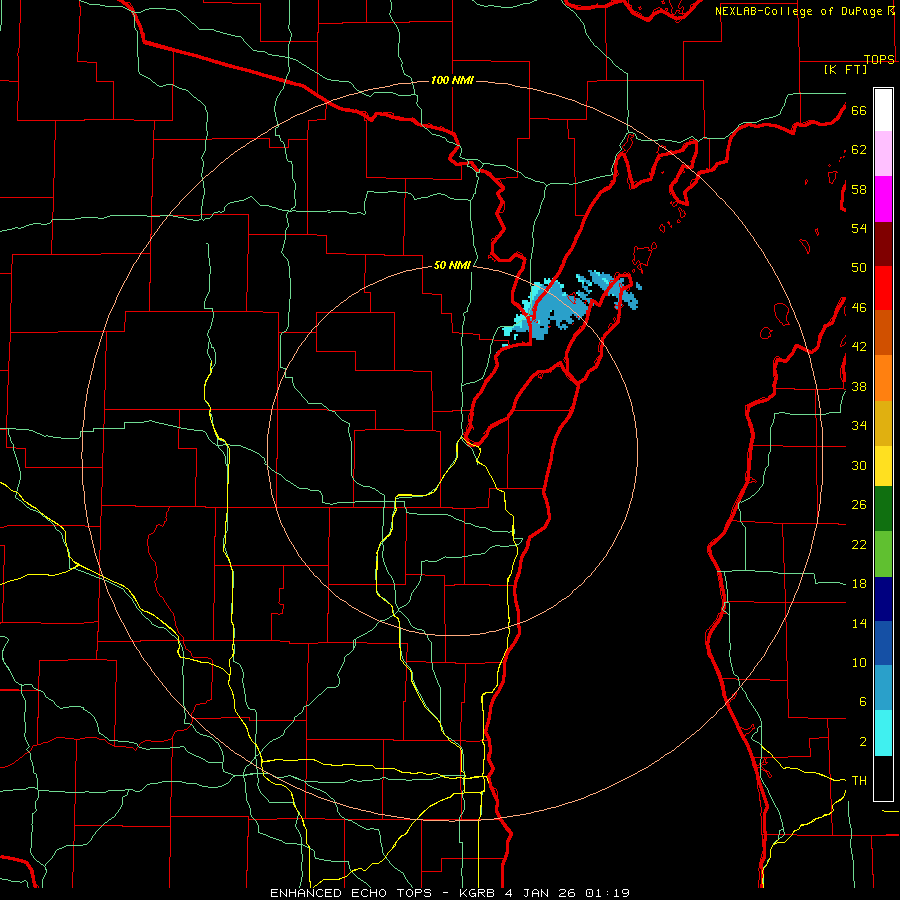Click the '50 NMI' range ring label
900x900 pixels.
click(x=452, y=265)
